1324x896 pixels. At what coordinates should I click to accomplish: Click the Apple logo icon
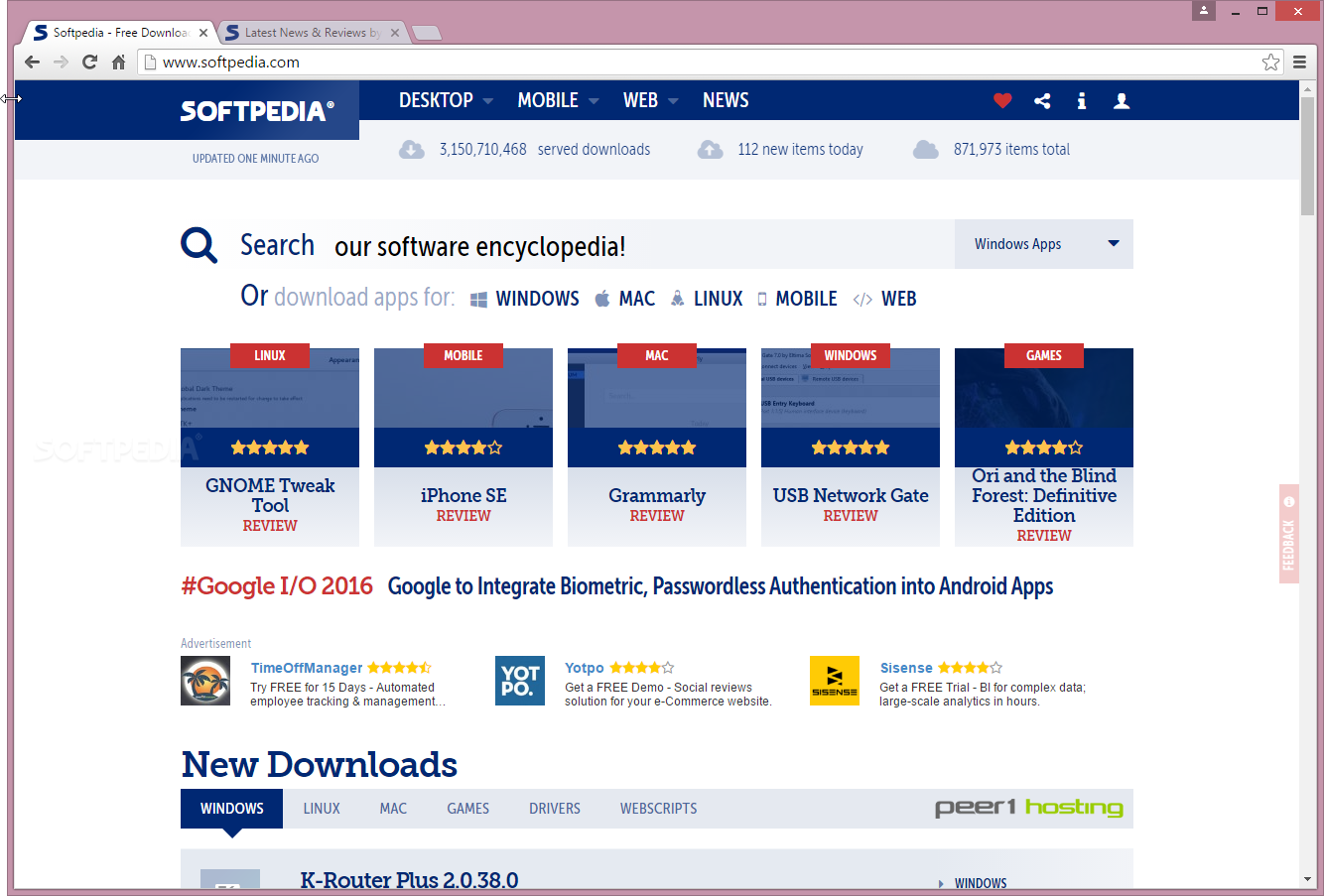(x=601, y=299)
